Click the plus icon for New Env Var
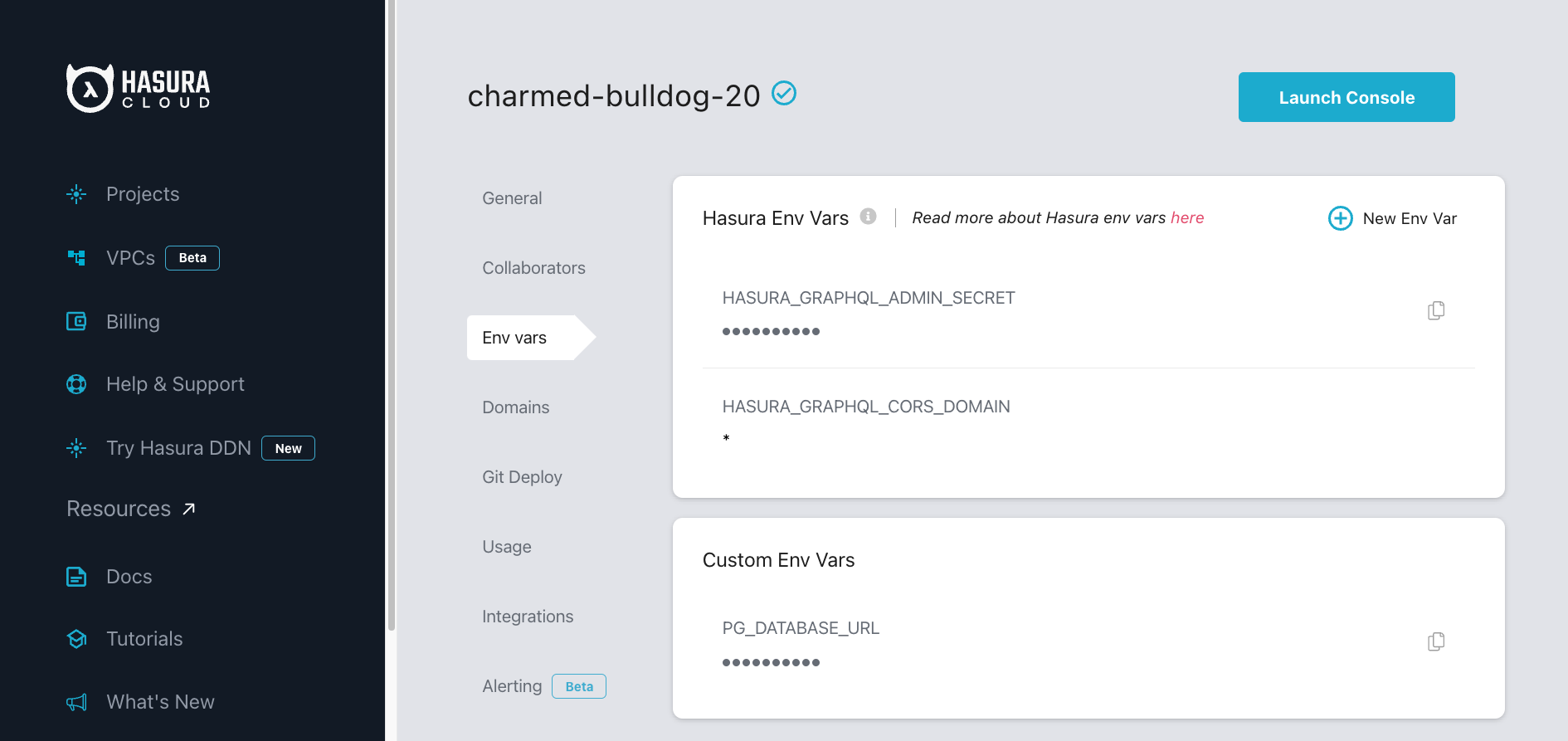 pos(1341,218)
